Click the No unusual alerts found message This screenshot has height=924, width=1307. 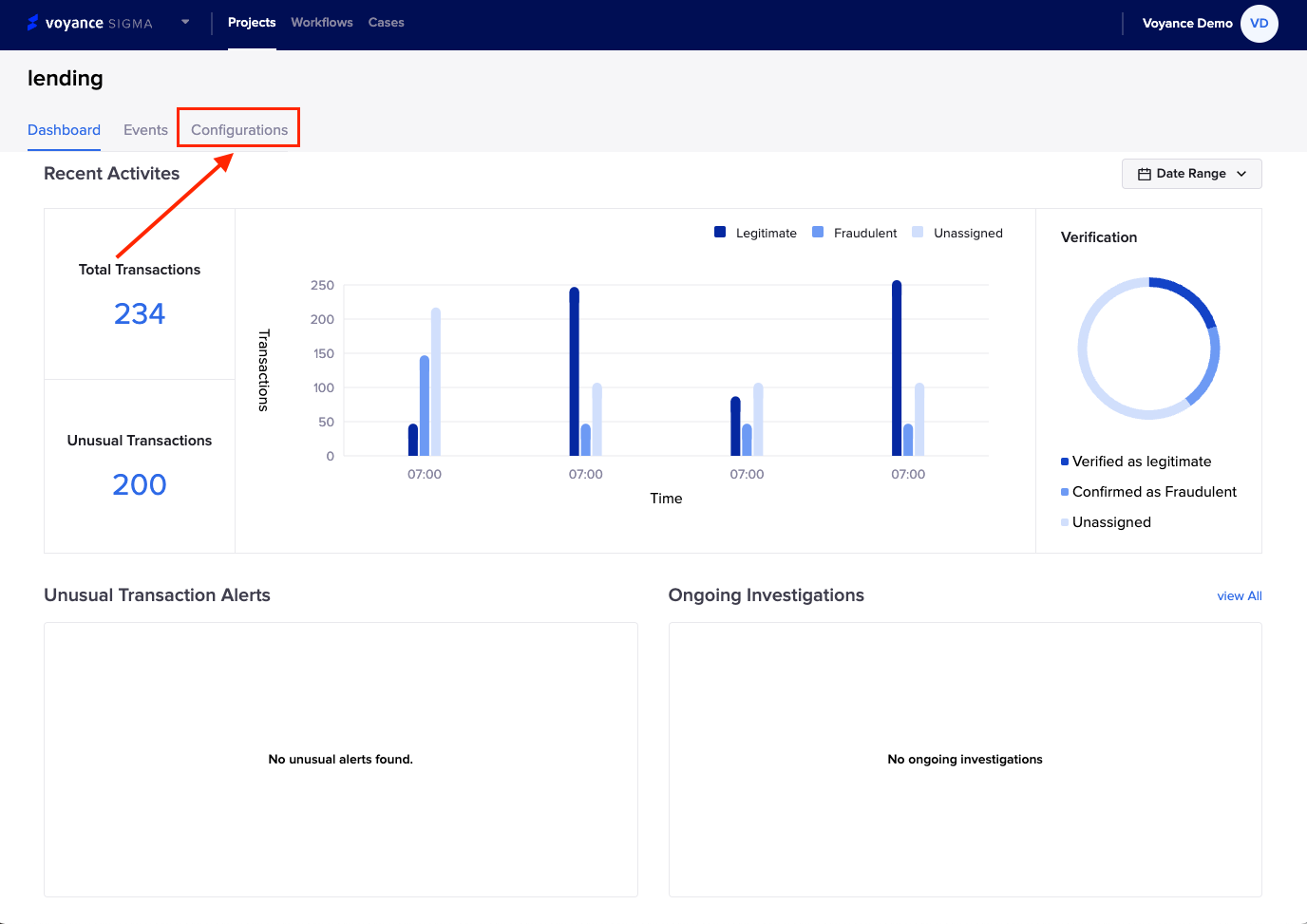pyautogui.click(x=341, y=760)
